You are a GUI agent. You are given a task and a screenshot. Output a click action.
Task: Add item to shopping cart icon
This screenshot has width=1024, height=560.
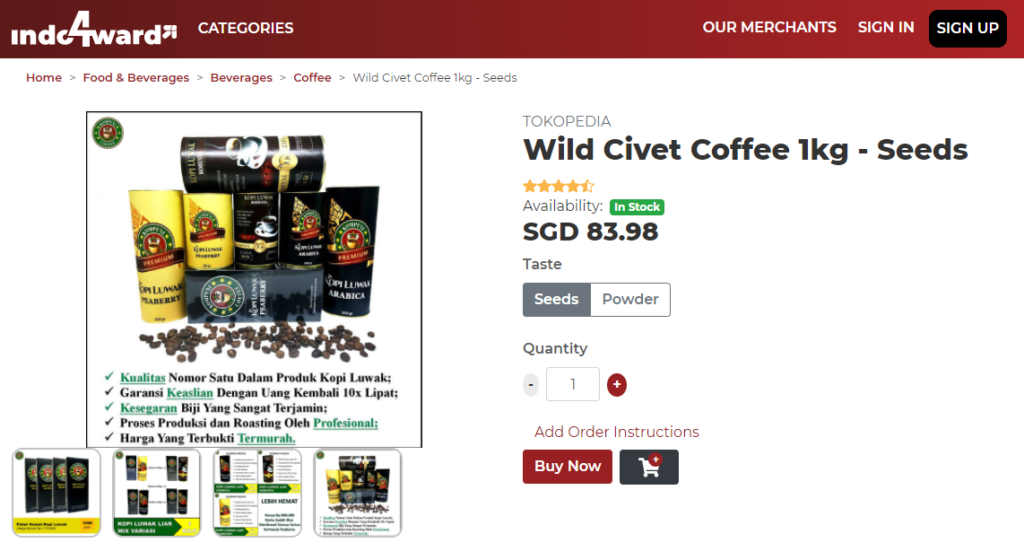coord(648,467)
